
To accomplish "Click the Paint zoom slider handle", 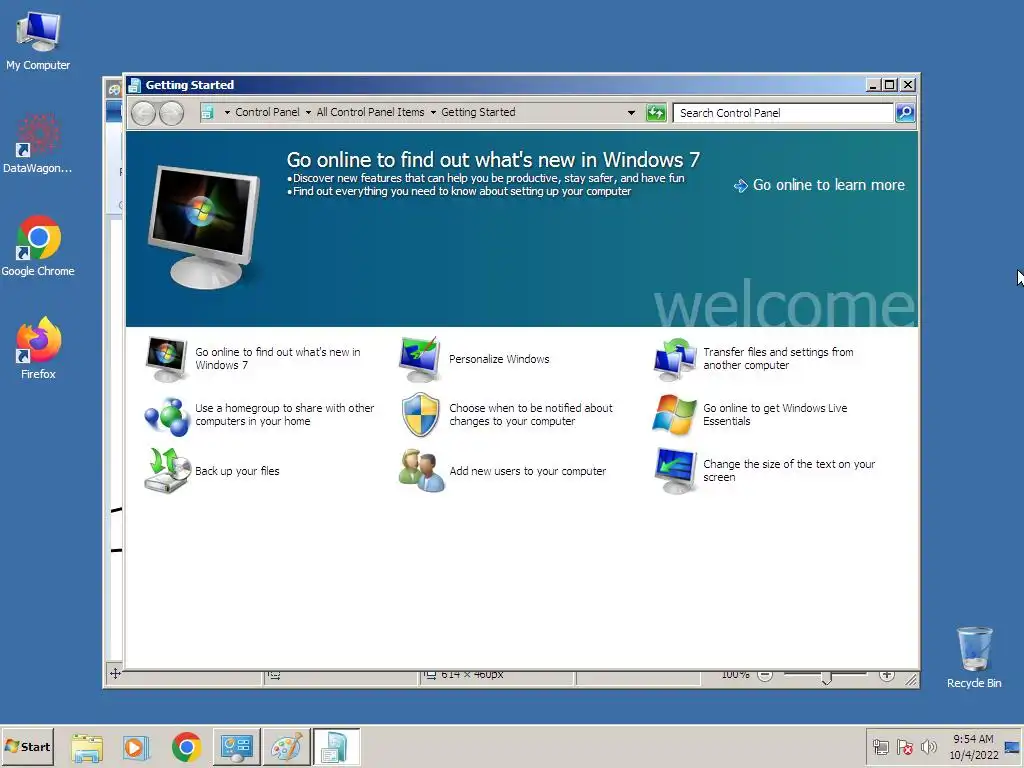I will pos(826,679).
